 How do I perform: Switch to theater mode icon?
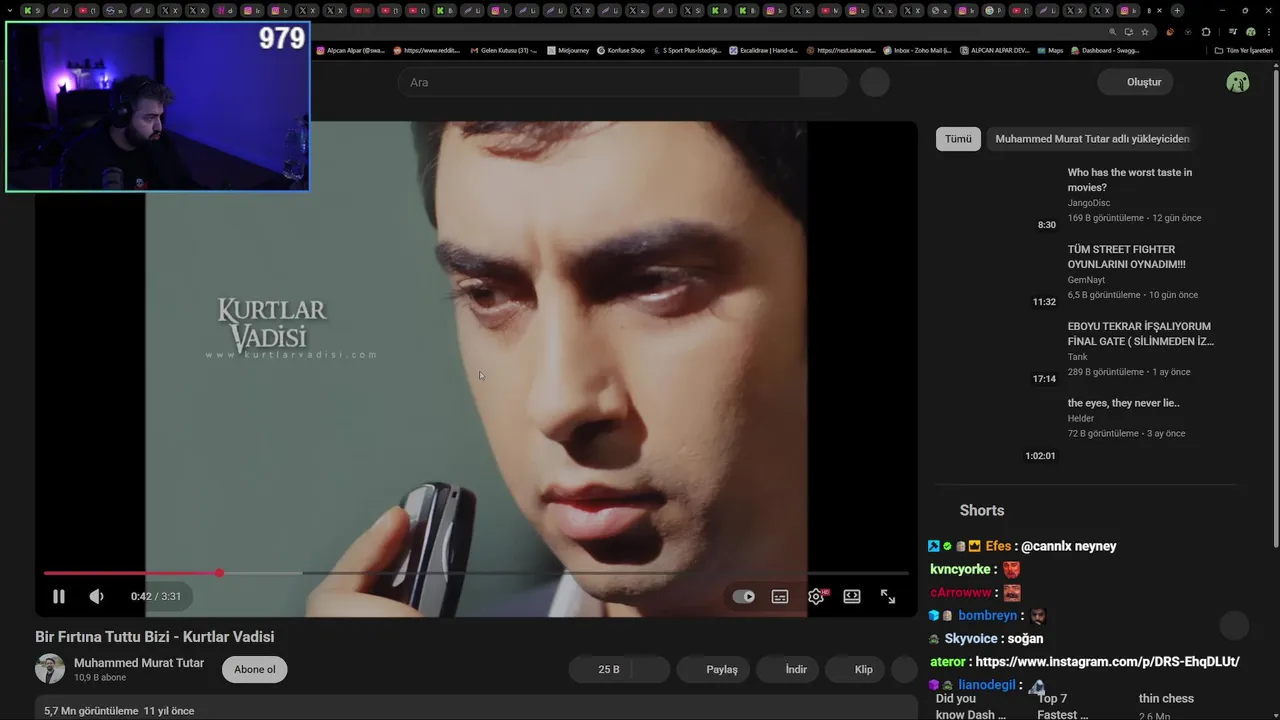click(x=852, y=596)
